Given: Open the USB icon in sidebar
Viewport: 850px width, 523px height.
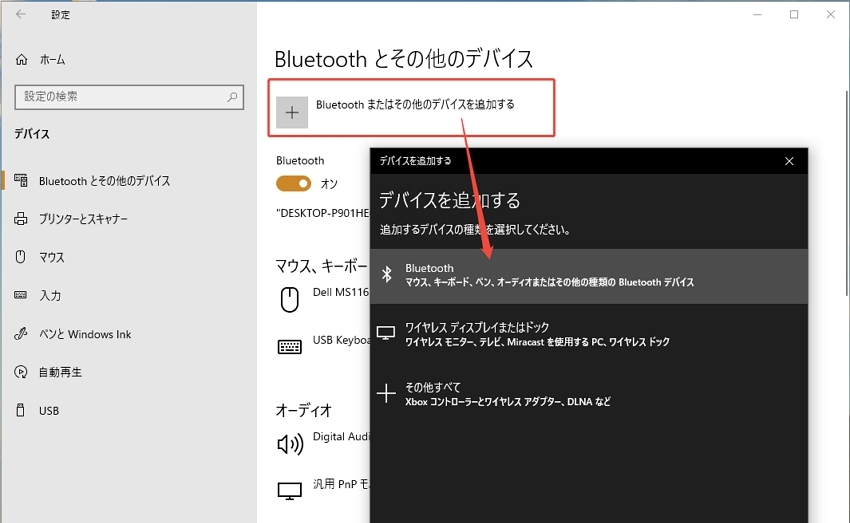Looking at the screenshot, I should pyautogui.click(x=21, y=410).
